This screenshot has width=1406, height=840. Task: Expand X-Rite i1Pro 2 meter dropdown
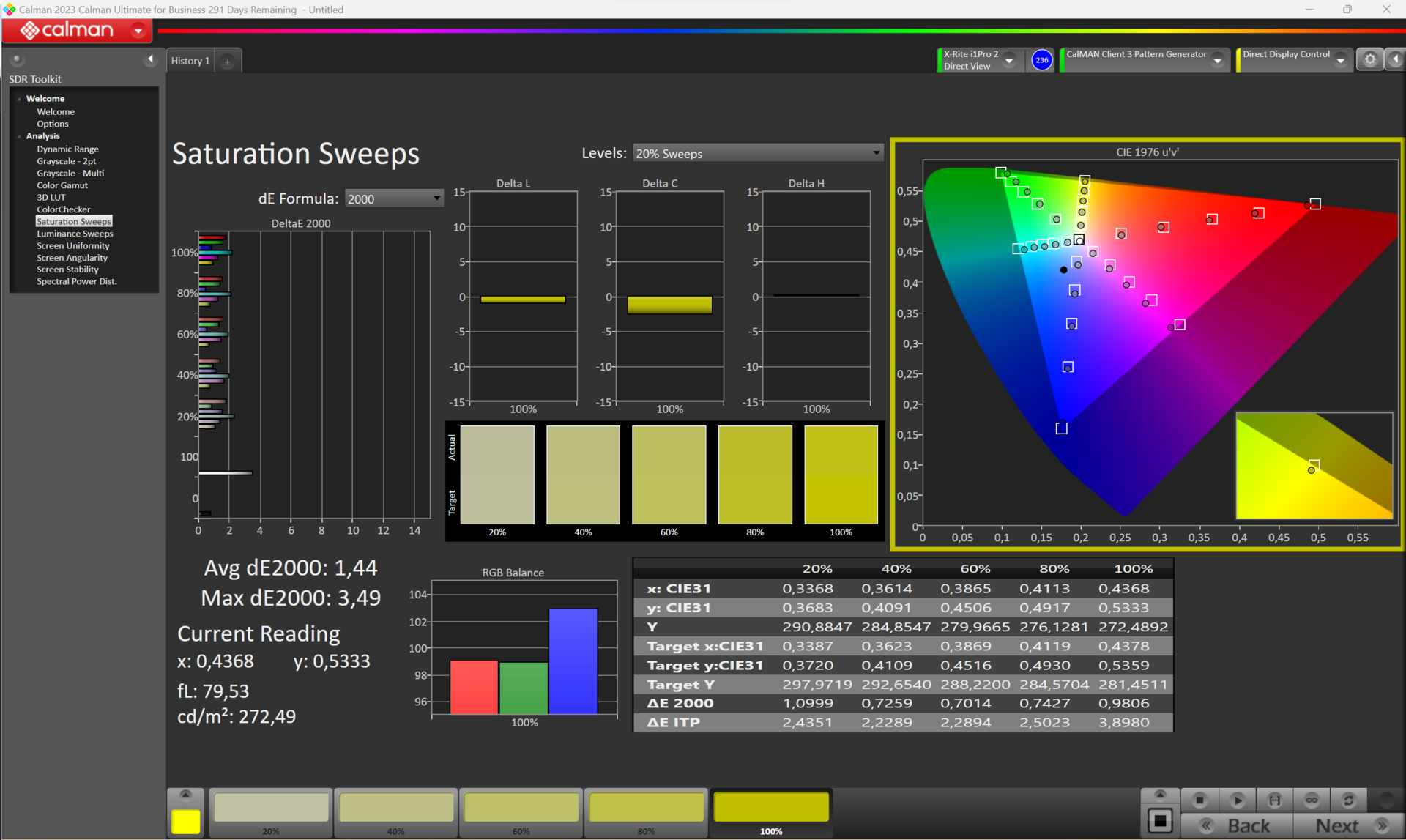pyautogui.click(x=1009, y=60)
